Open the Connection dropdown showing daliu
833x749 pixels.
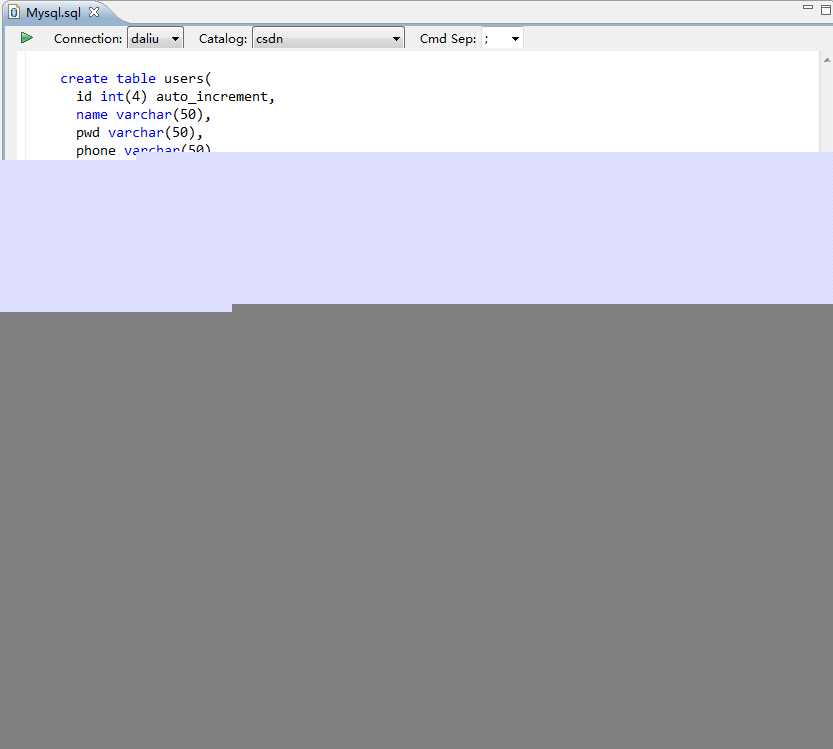click(x=156, y=38)
